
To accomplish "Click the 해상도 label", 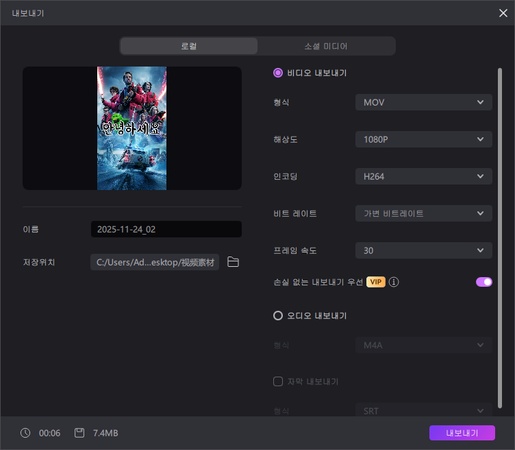I will click(285, 139).
